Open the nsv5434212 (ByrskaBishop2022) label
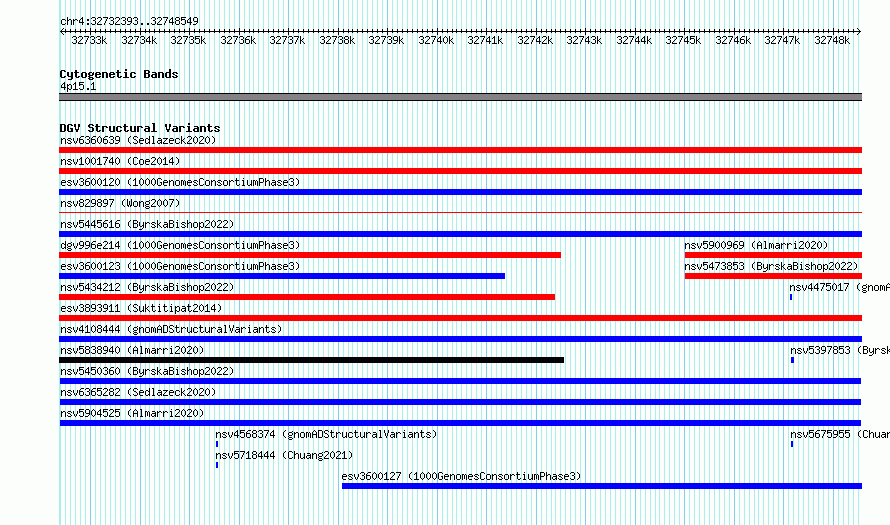 147,287
